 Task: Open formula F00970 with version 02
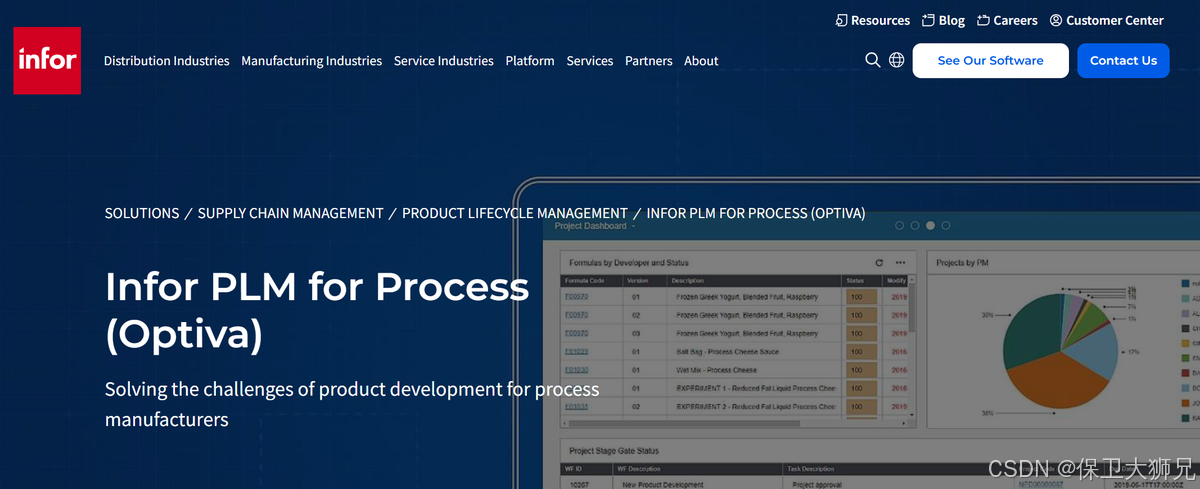[x=576, y=315]
